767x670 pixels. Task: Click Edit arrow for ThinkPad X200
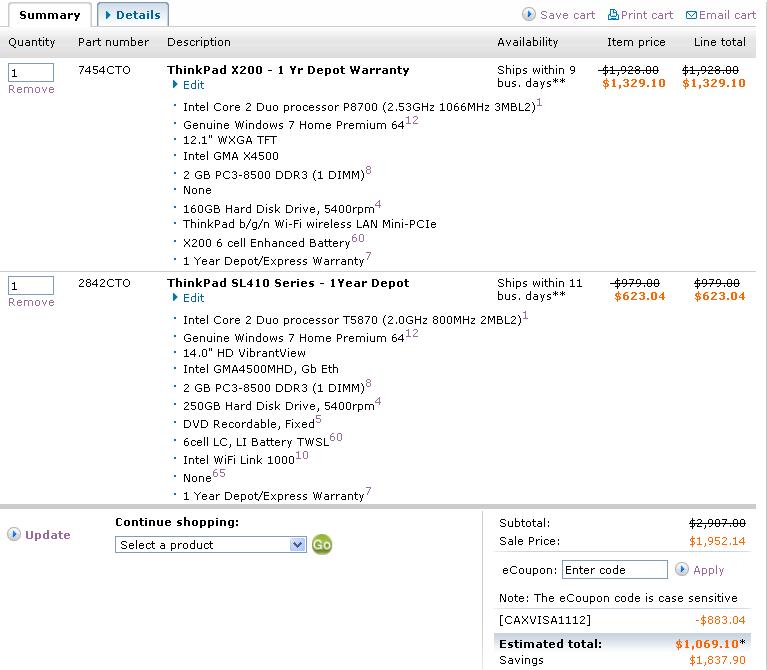[175, 86]
